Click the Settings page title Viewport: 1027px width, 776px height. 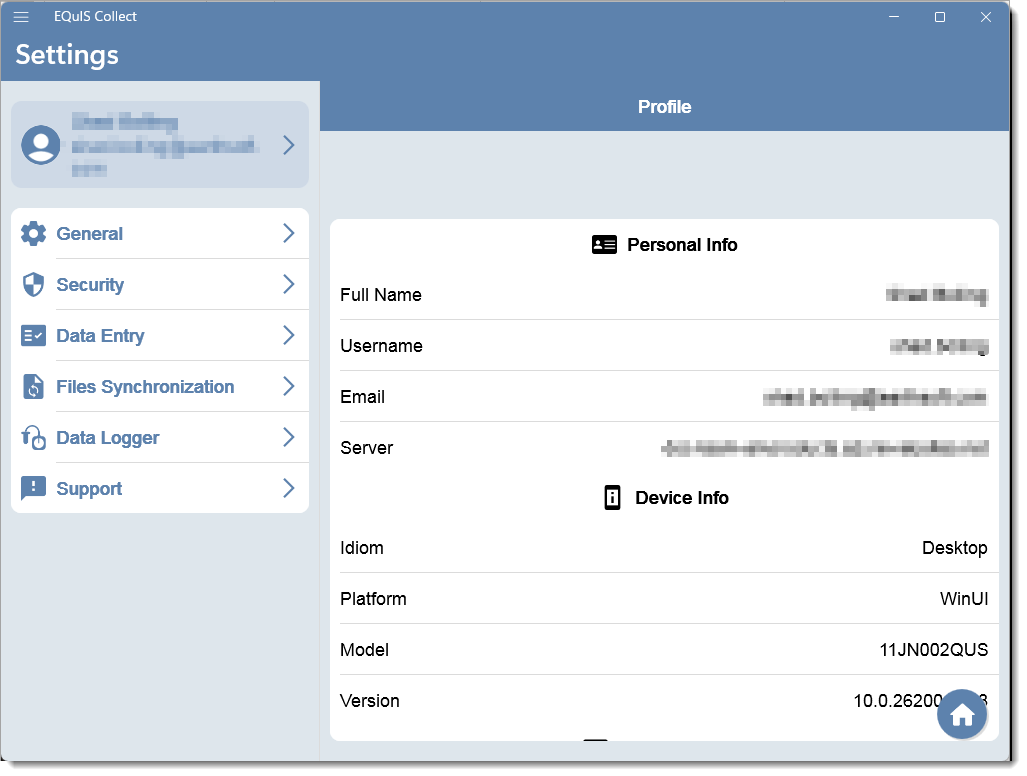[67, 55]
